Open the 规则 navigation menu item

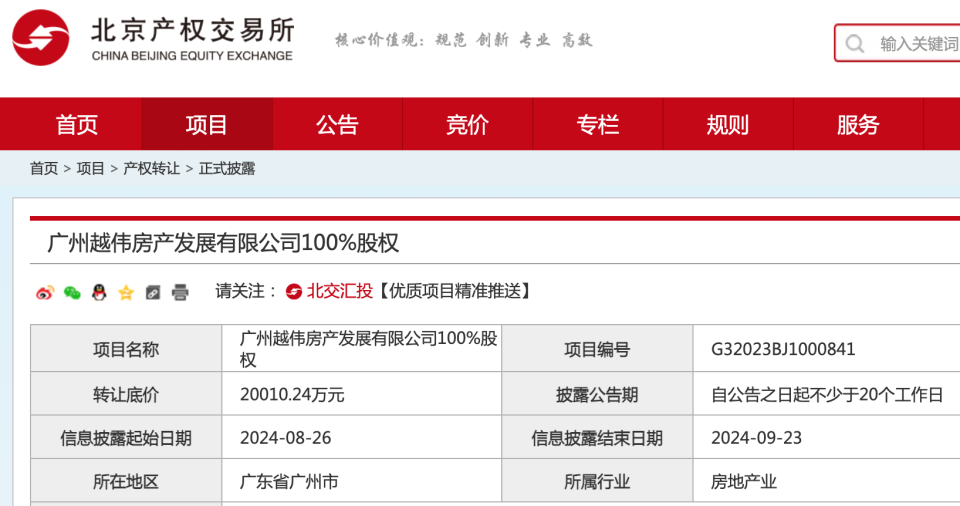click(x=728, y=124)
